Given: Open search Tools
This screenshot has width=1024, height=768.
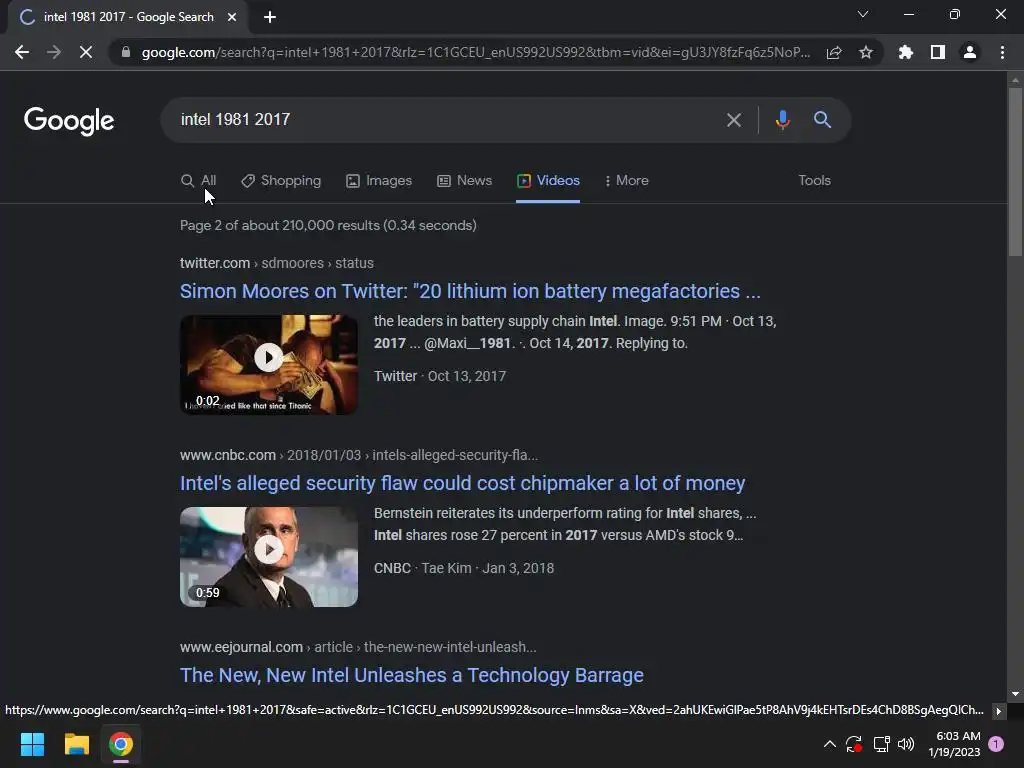Looking at the screenshot, I should click(814, 181).
